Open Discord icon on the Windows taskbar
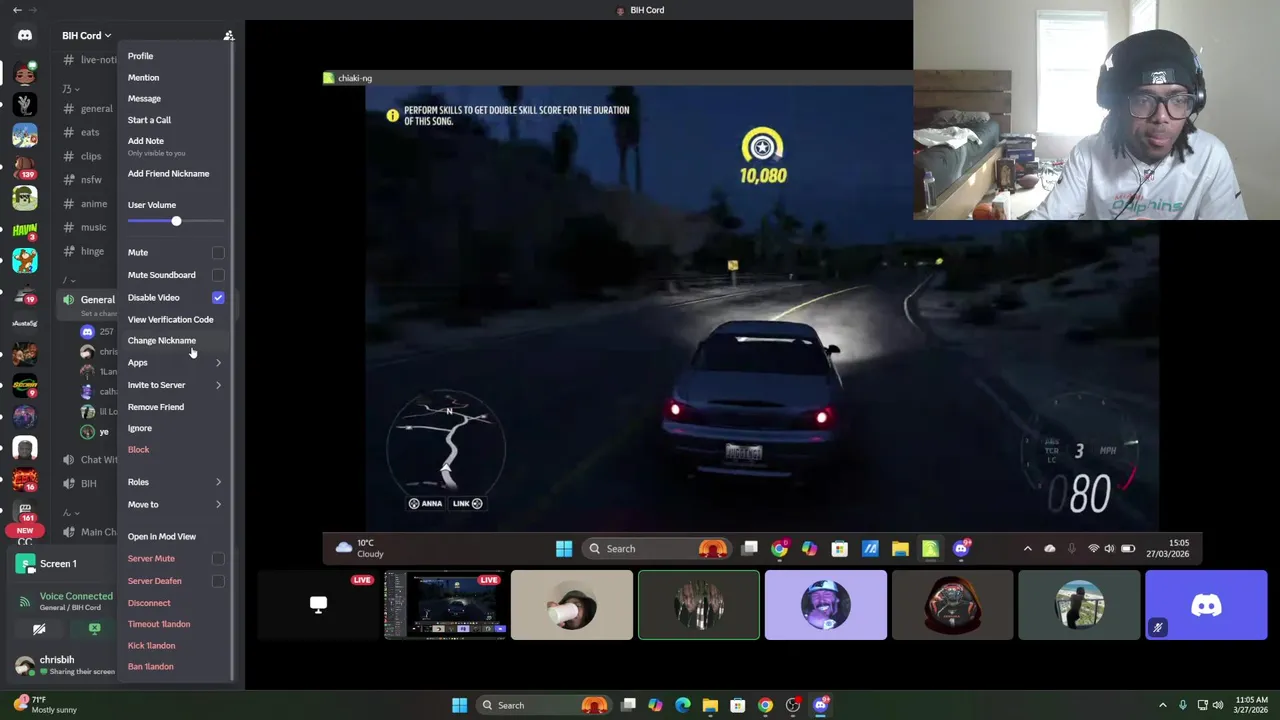The height and width of the screenshot is (720, 1280). [820, 705]
